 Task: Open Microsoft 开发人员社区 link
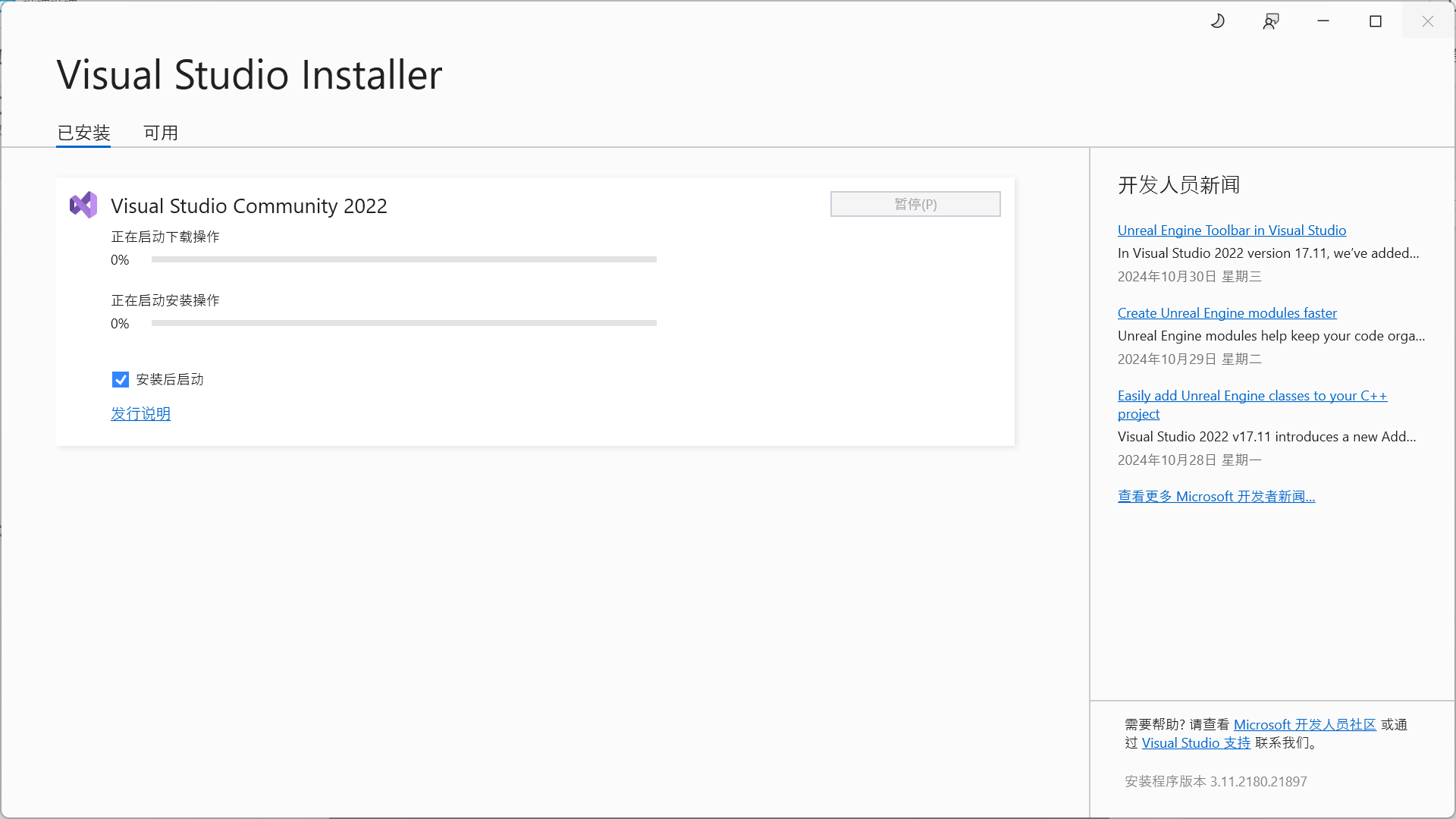coord(1304,725)
